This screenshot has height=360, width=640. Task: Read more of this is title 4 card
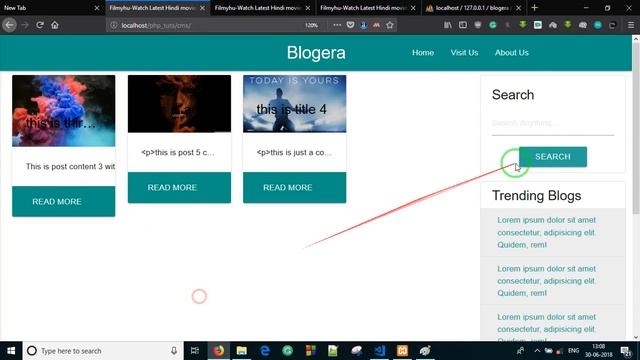click(x=294, y=187)
